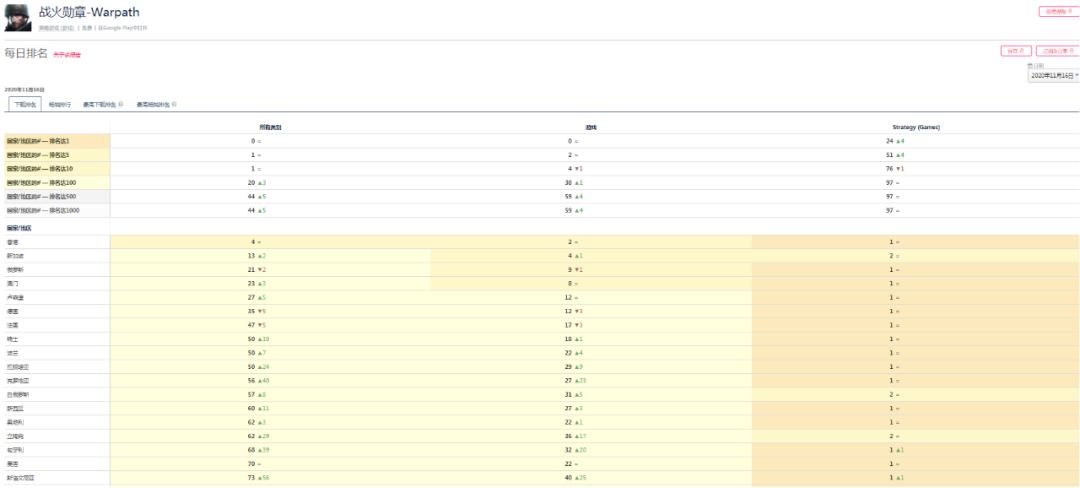The width and height of the screenshot is (1080, 488).
Task: Click the Warpath app icon thumbnail
Action: click(18, 17)
